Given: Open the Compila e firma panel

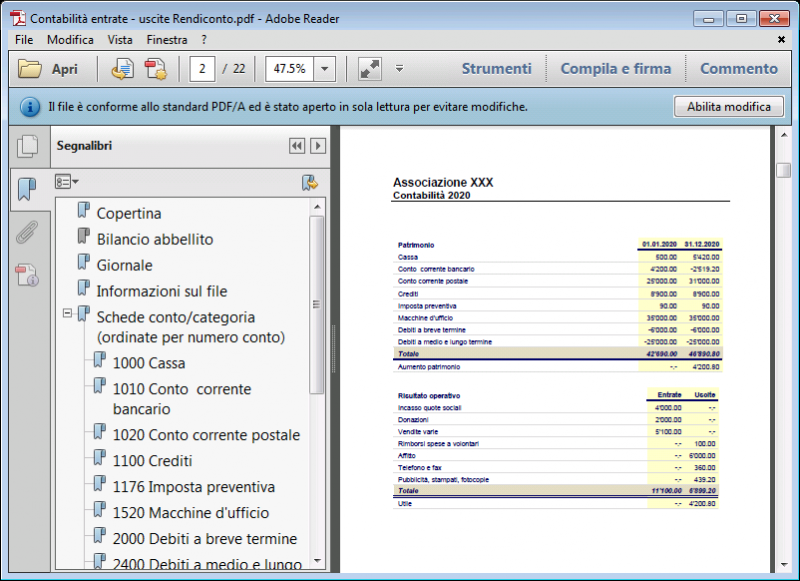Looking at the screenshot, I should click(616, 69).
